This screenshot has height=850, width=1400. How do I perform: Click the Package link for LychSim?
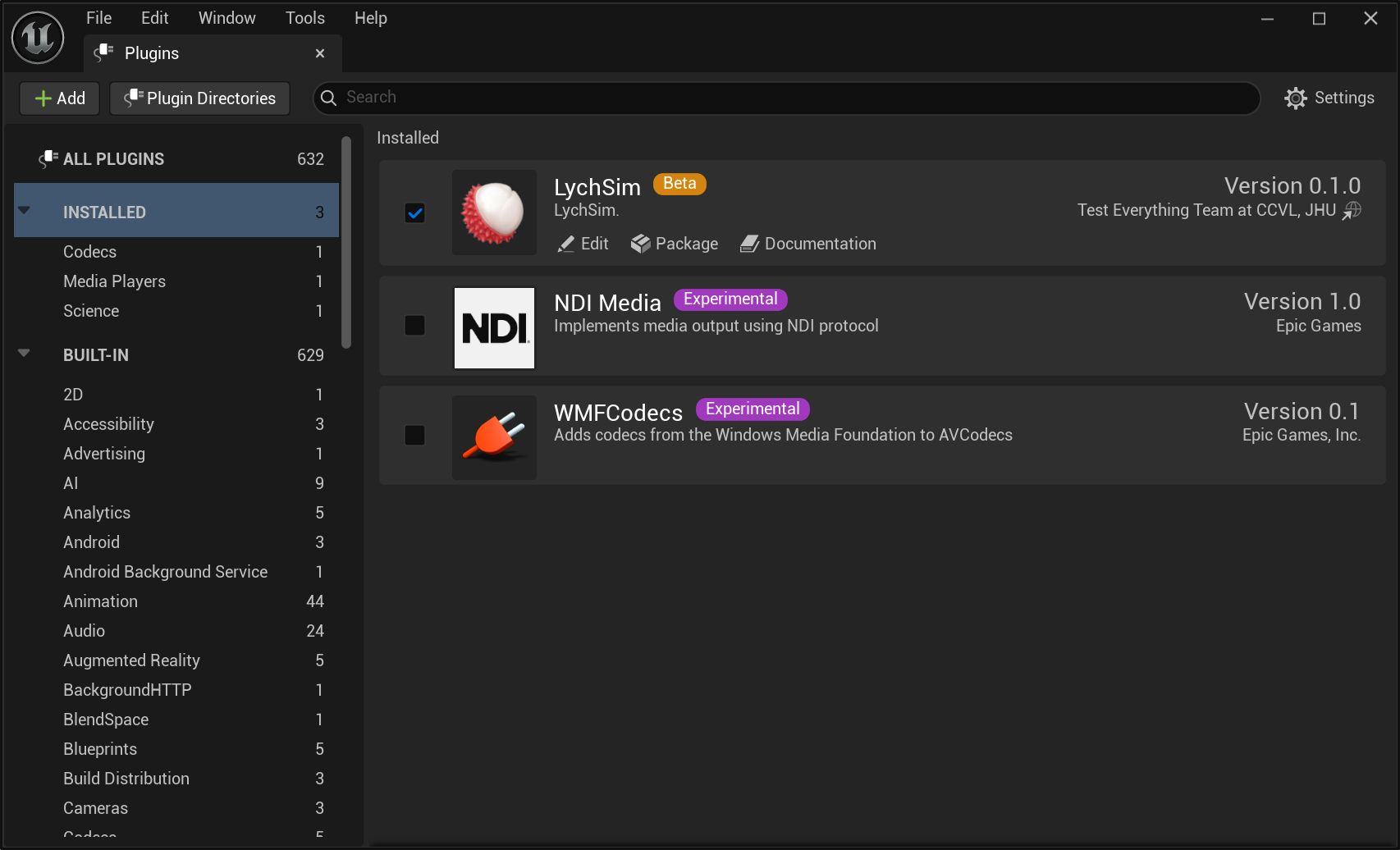coord(675,244)
